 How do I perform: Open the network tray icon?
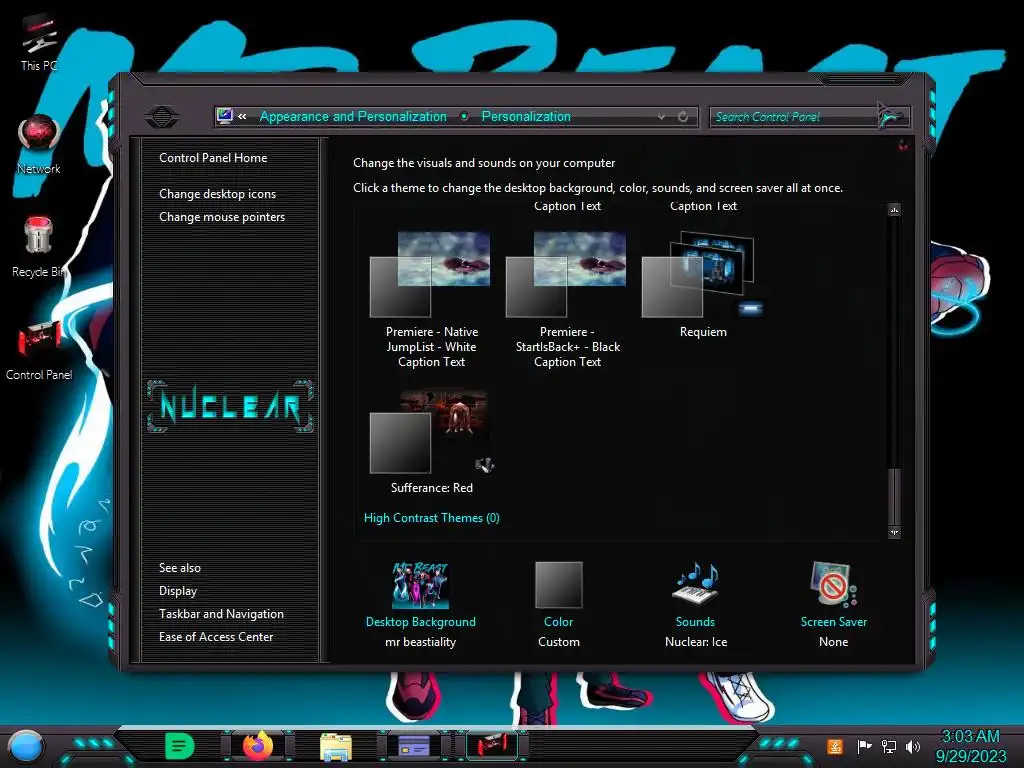[889, 746]
